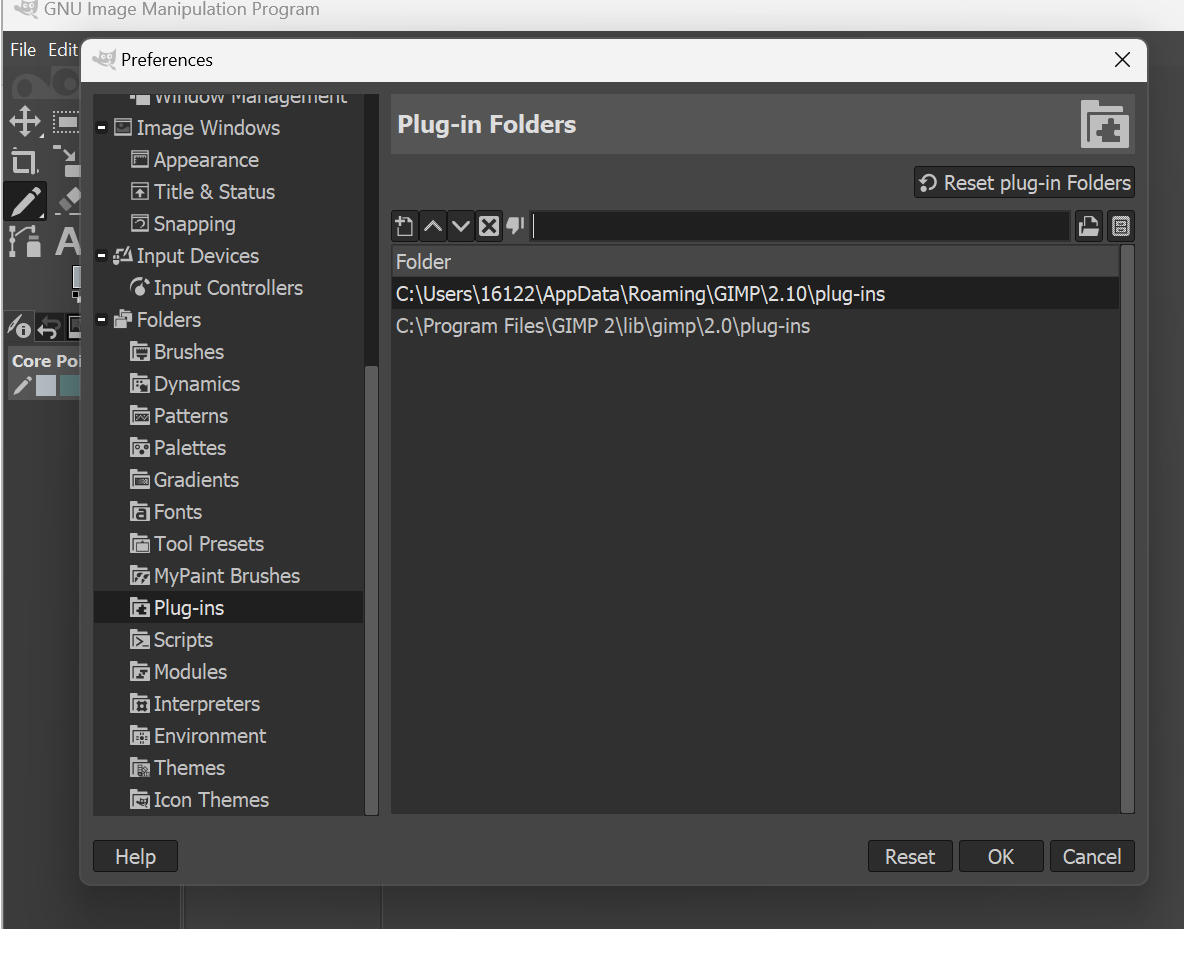1184x966 pixels.
Task: Close the Preferences dialog window
Action: 1122,60
